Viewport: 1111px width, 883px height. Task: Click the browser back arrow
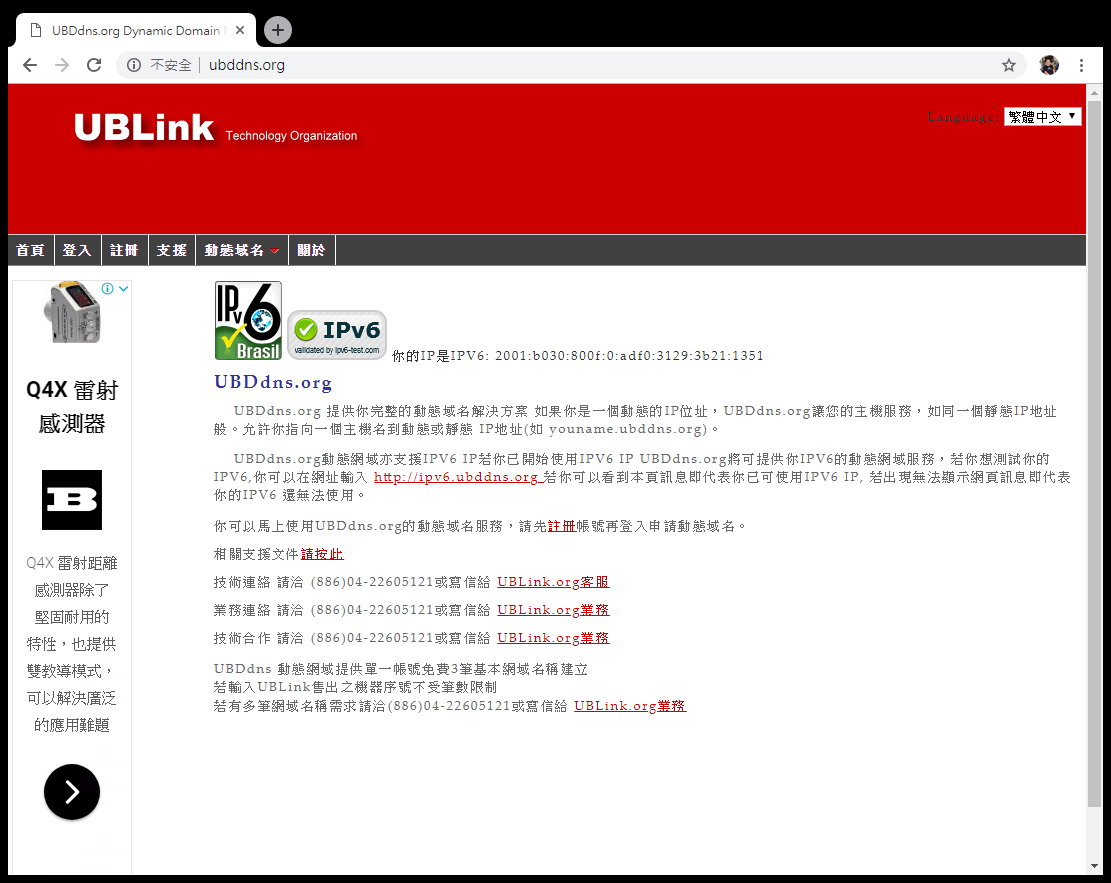[x=30, y=65]
